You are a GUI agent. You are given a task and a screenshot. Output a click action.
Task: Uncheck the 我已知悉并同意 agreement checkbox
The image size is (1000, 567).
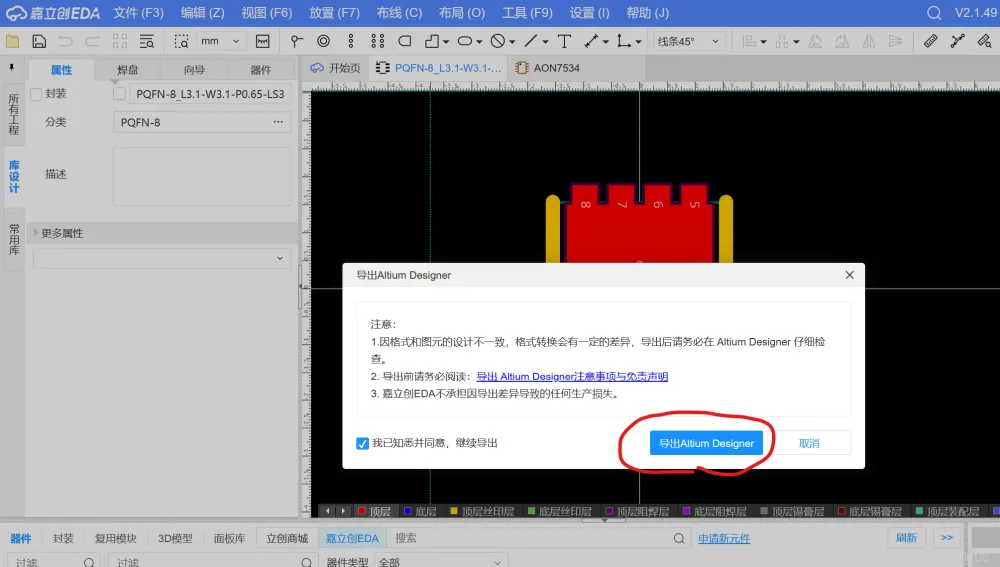coord(362,443)
